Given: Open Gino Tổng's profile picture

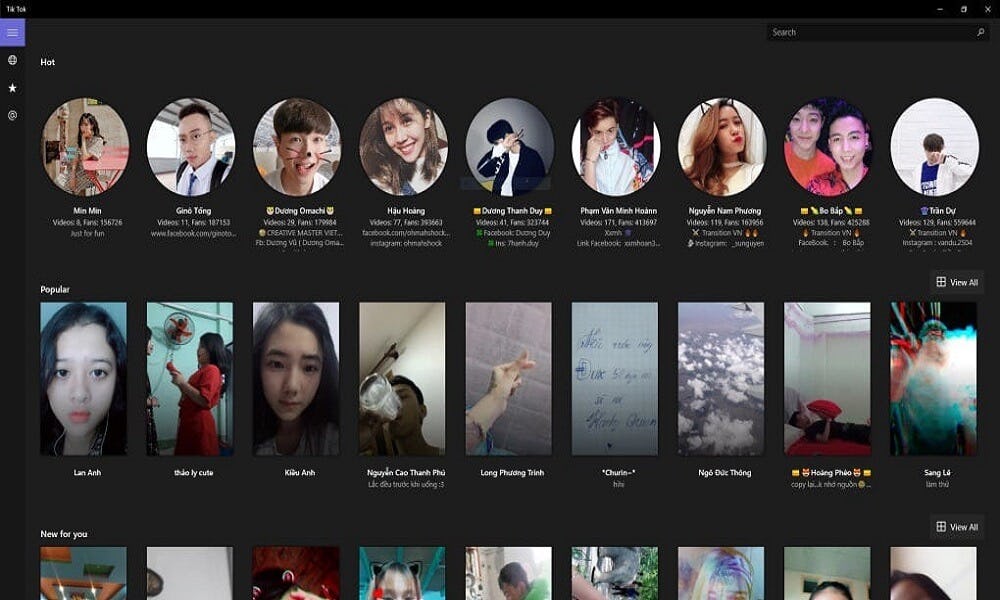Looking at the screenshot, I should pyautogui.click(x=191, y=145).
